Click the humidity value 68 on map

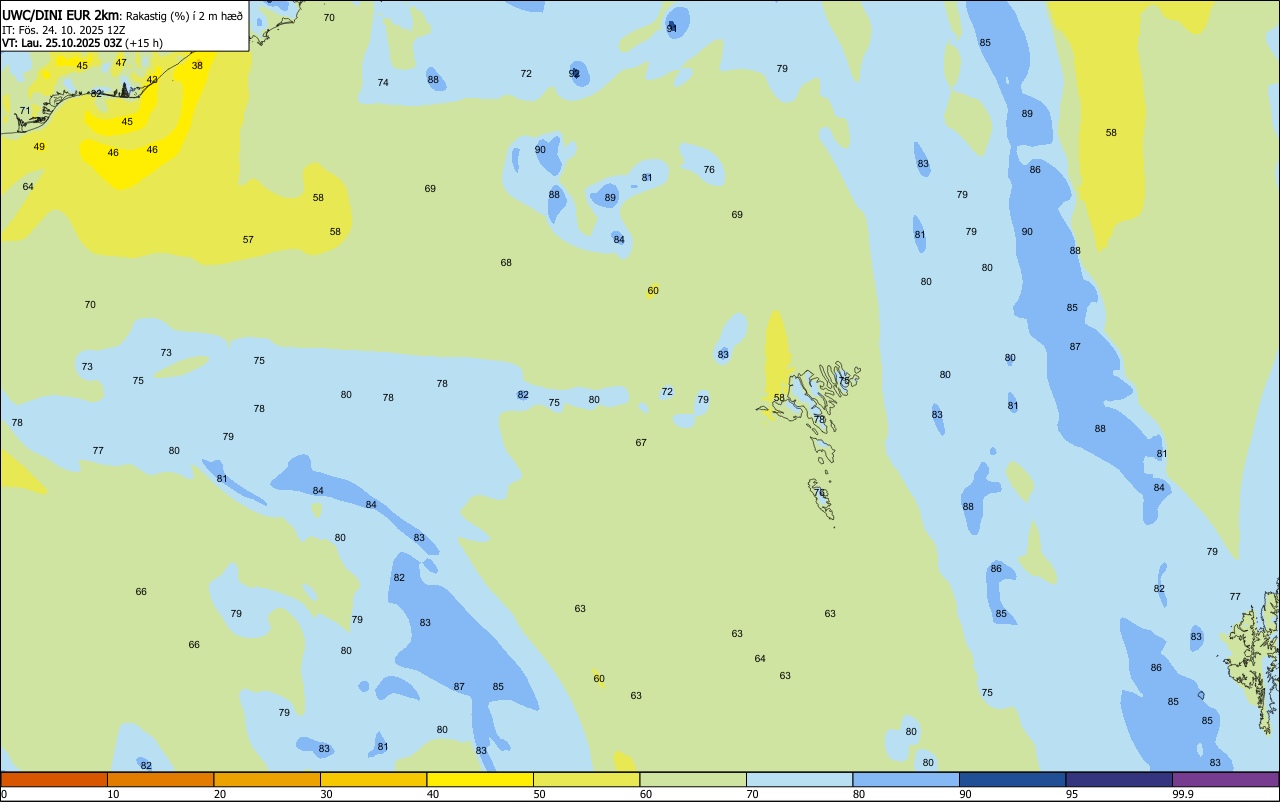(506, 262)
